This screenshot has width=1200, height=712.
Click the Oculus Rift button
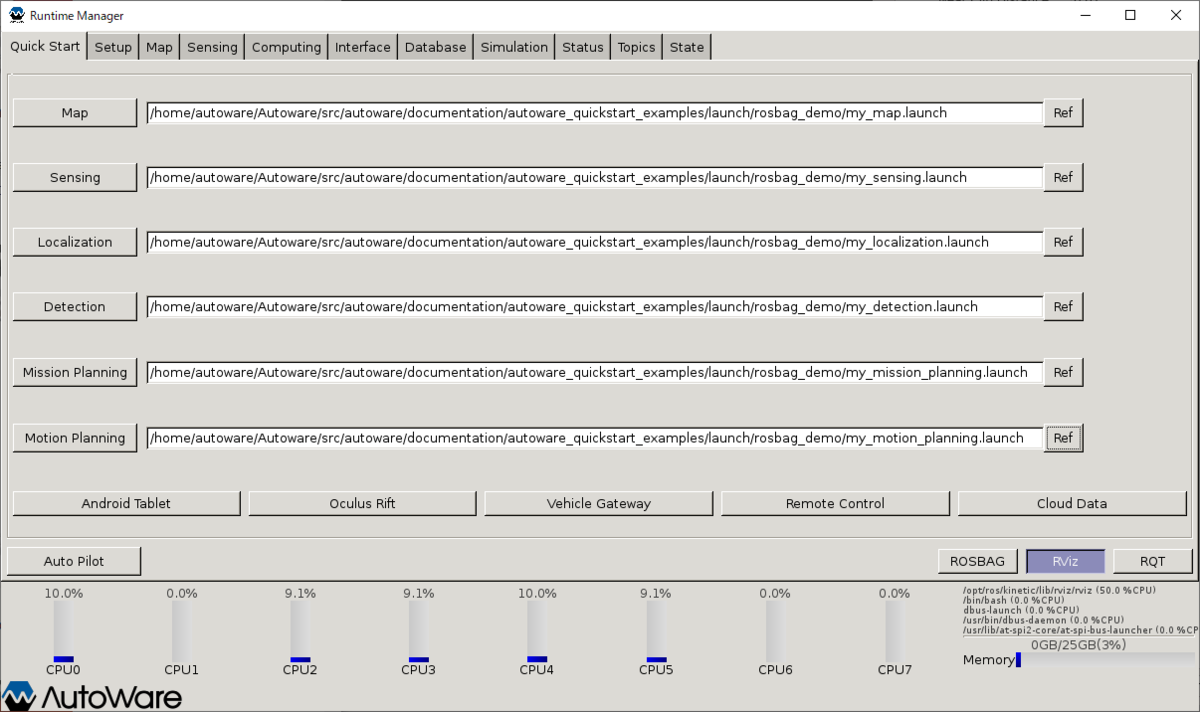coord(362,503)
